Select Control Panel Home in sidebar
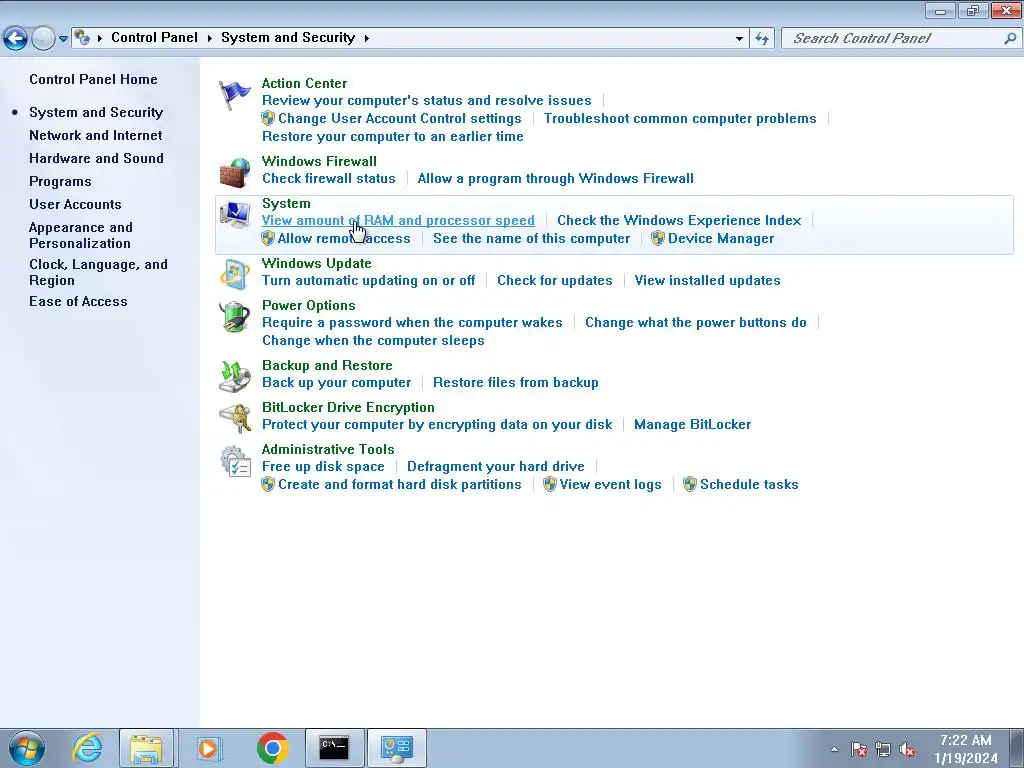 [93, 79]
